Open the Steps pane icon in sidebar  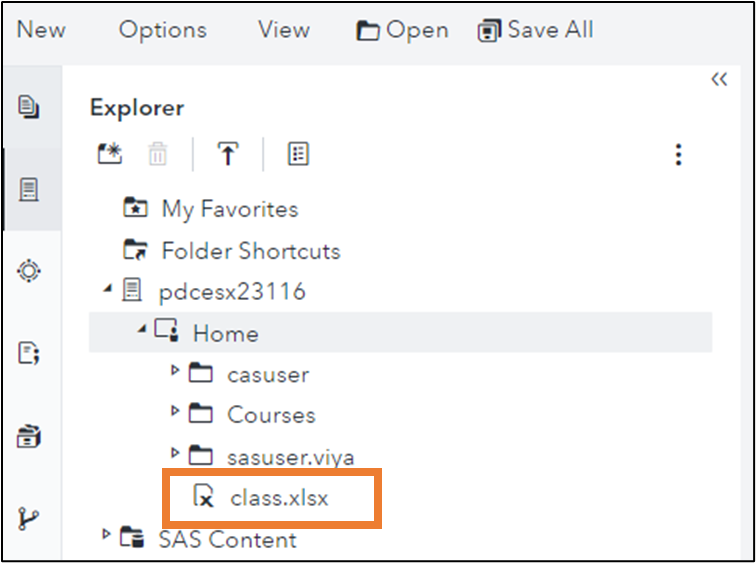[x=29, y=270]
